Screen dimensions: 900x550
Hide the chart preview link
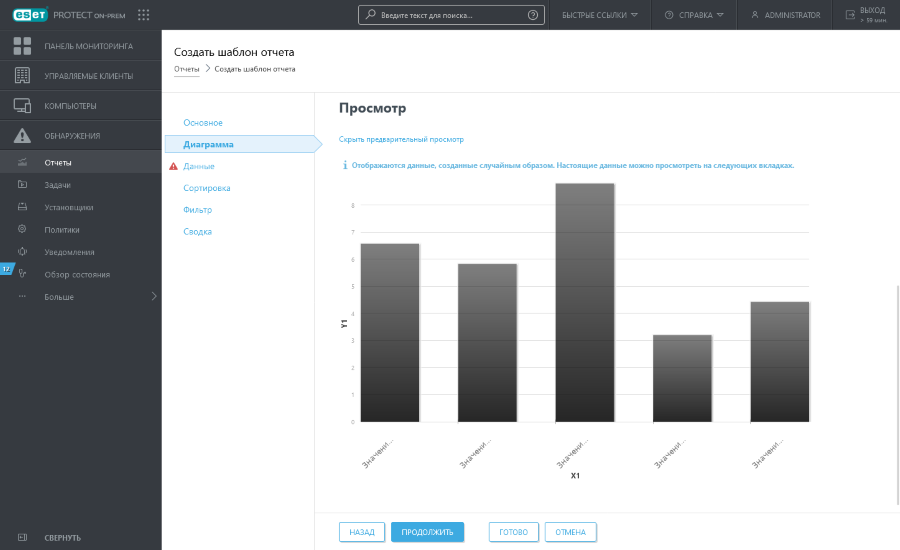(x=401, y=139)
